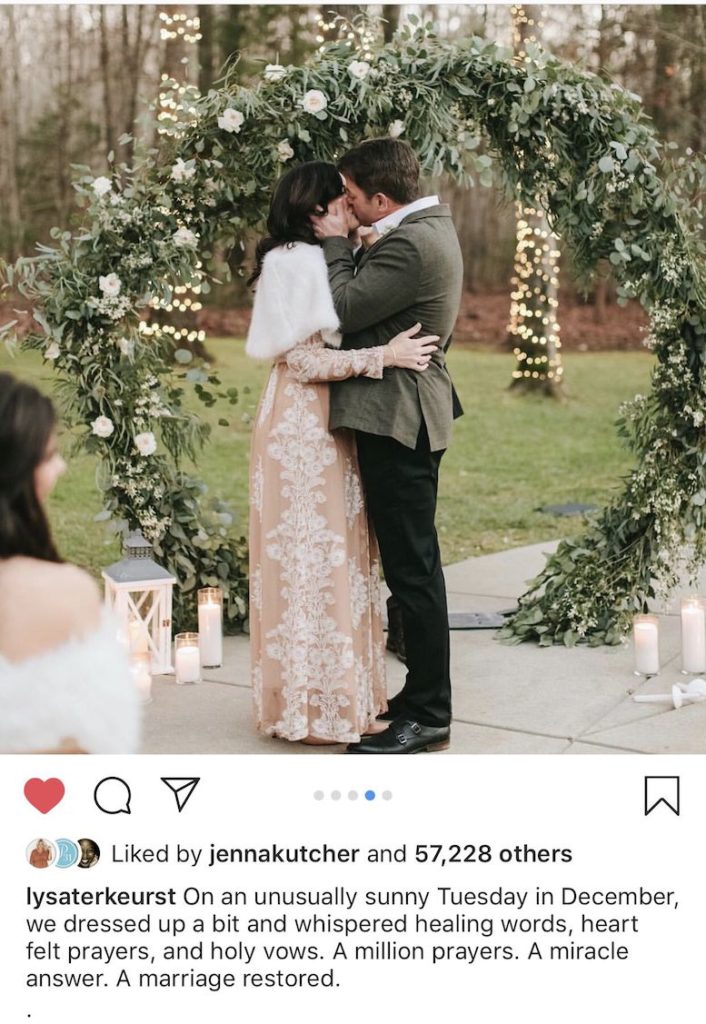Image resolution: width=706 pixels, height=1024 pixels.
Task: Jump to the last carousel dot
Action: [387, 795]
